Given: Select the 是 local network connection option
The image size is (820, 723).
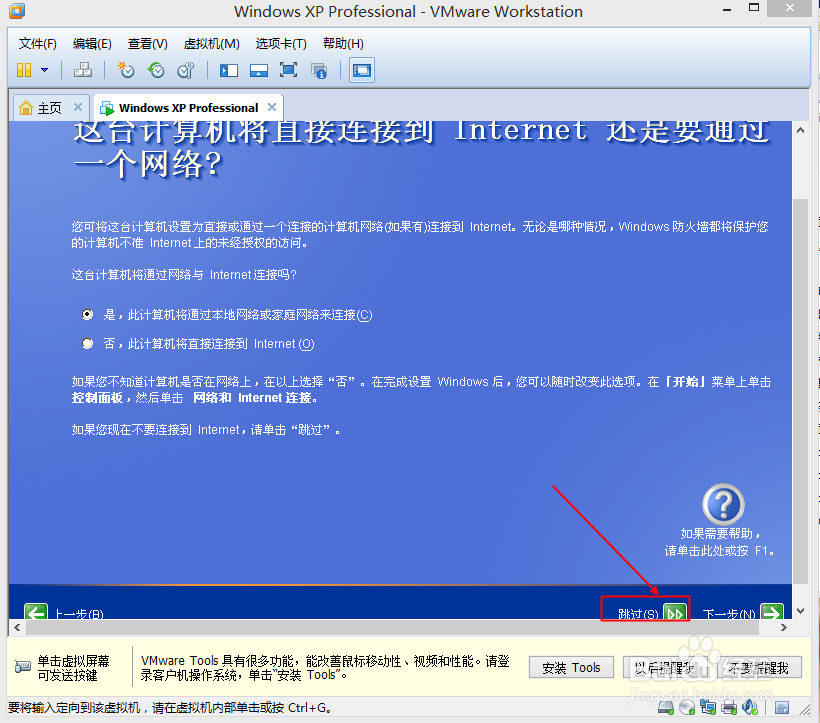Looking at the screenshot, I should click(87, 314).
